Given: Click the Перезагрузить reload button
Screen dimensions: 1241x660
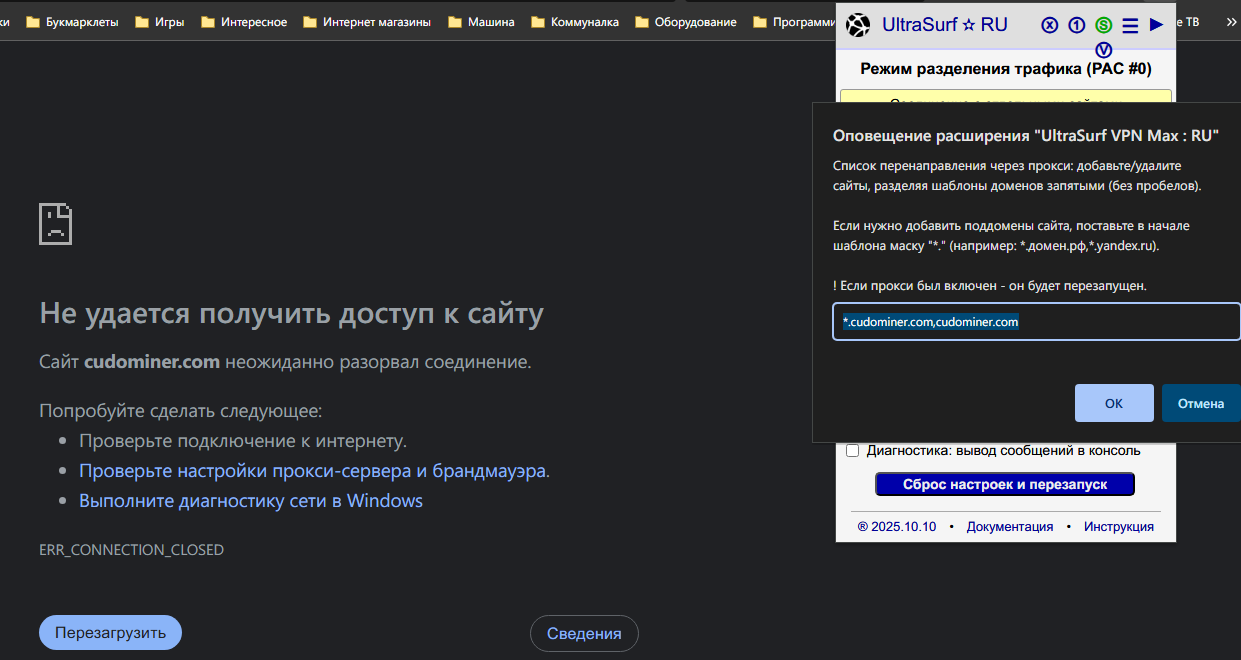Looking at the screenshot, I should point(110,633).
